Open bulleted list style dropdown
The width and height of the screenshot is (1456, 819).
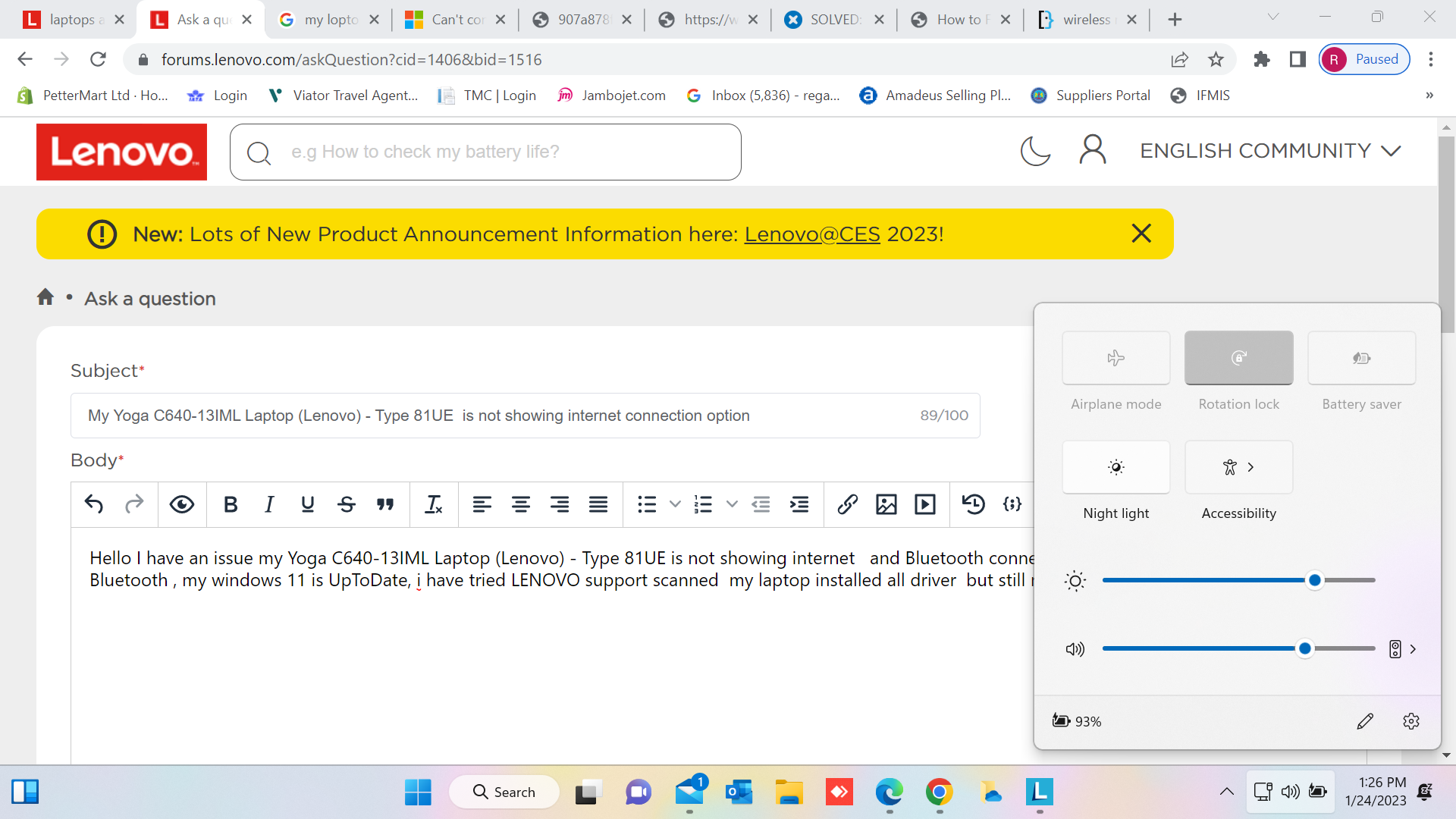click(x=675, y=504)
